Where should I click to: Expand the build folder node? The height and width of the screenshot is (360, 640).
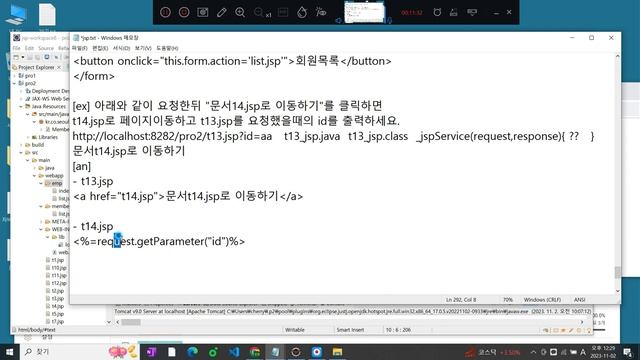(21, 145)
